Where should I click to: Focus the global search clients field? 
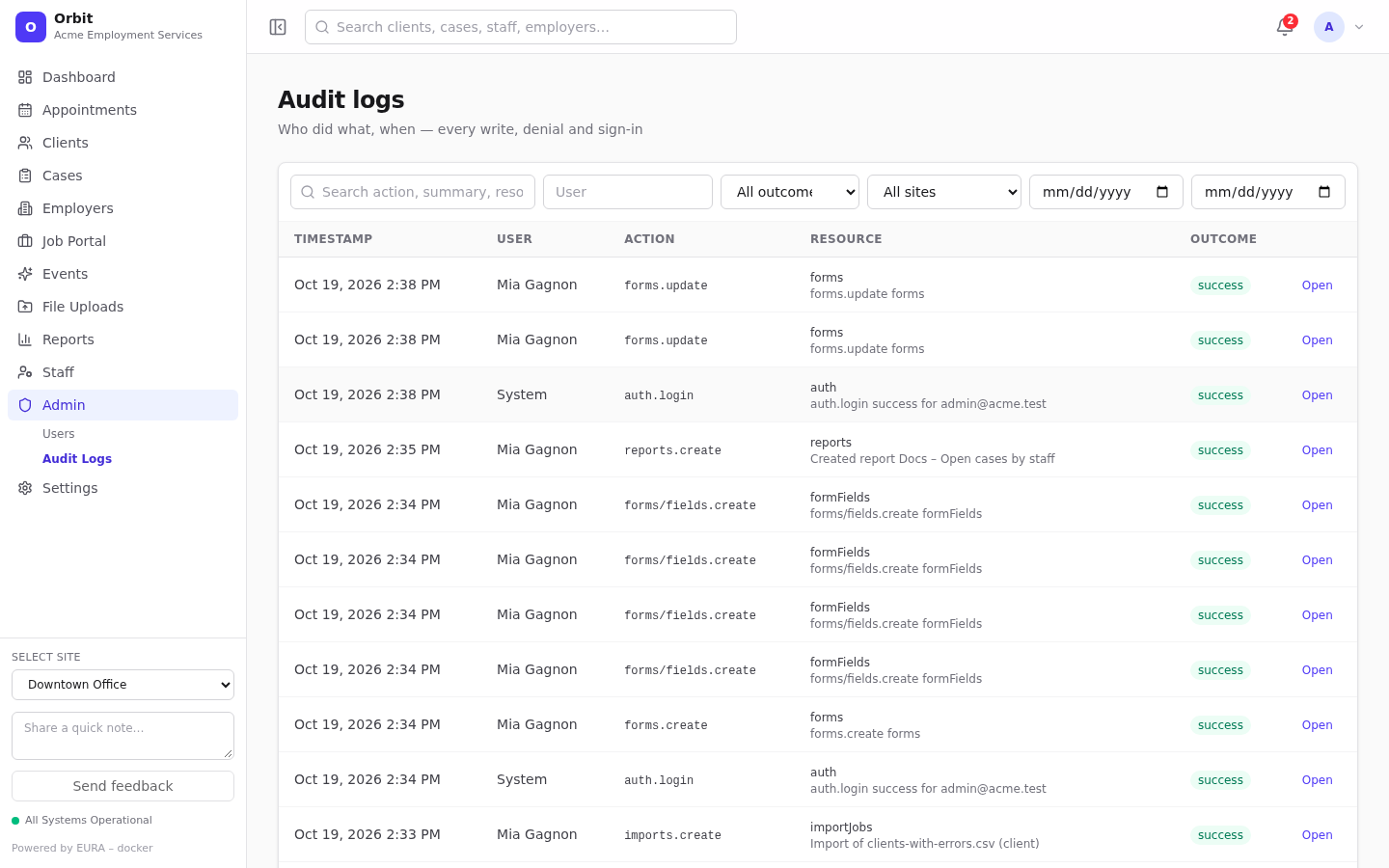[x=521, y=27]
